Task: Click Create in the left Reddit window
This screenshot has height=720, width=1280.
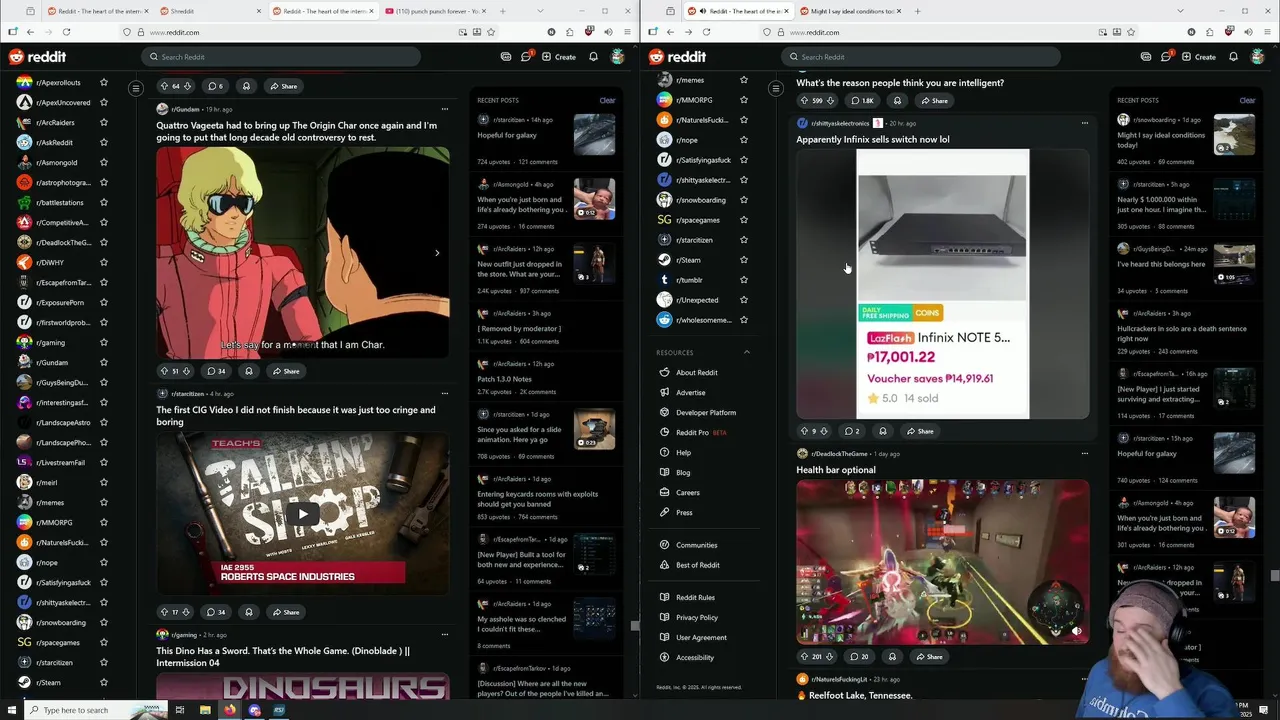Action: tap(559, 57)
